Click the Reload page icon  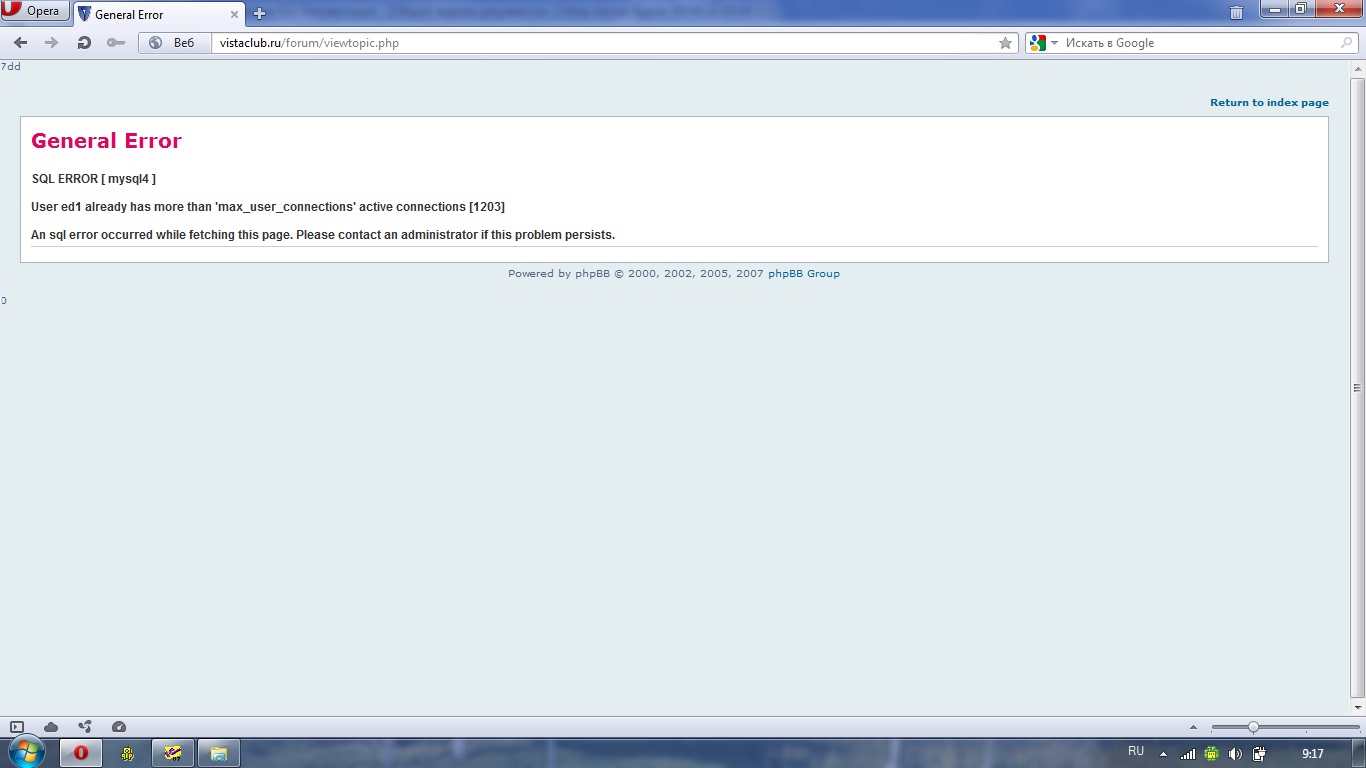[84, 43]
